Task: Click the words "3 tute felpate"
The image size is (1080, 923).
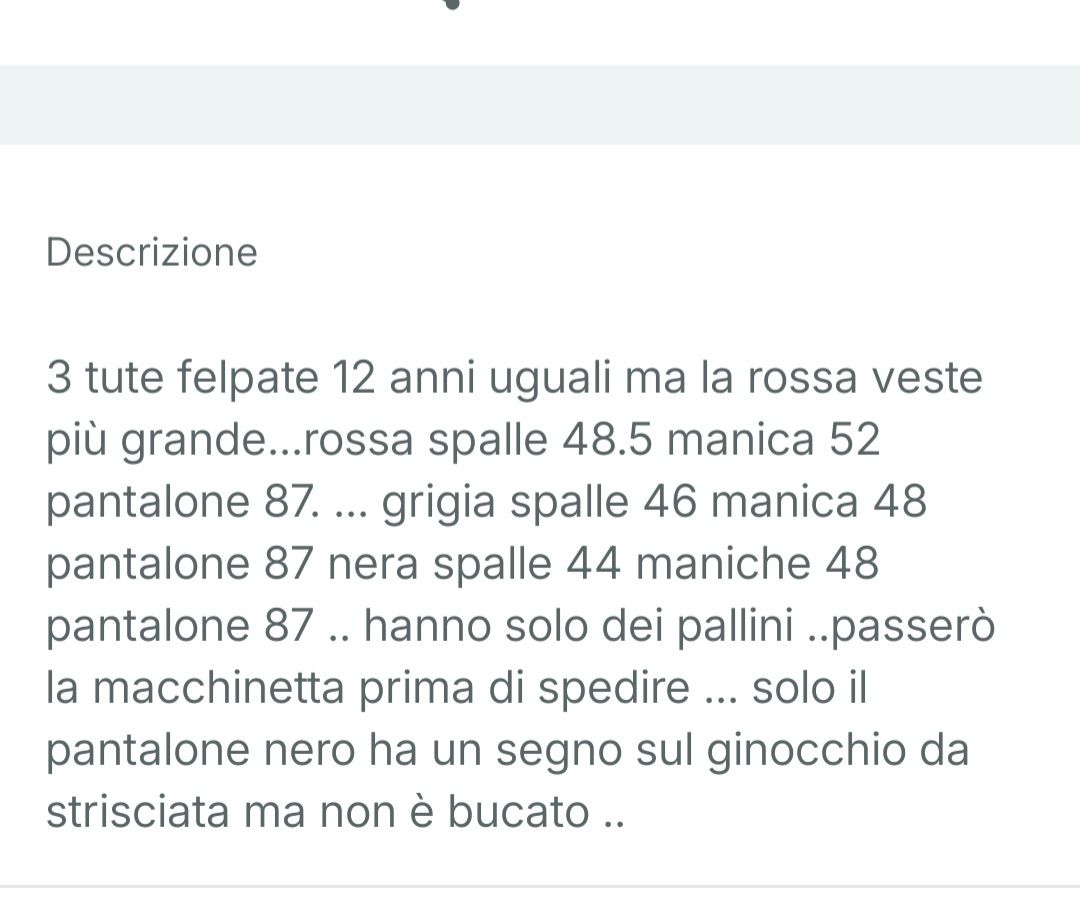Action: [x=182, y=379]
